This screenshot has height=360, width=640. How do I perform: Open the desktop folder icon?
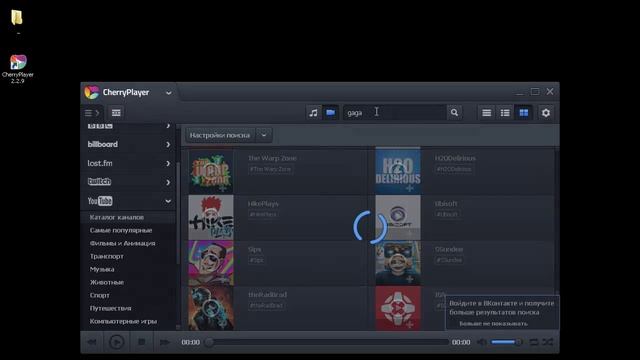pos(17,18)
